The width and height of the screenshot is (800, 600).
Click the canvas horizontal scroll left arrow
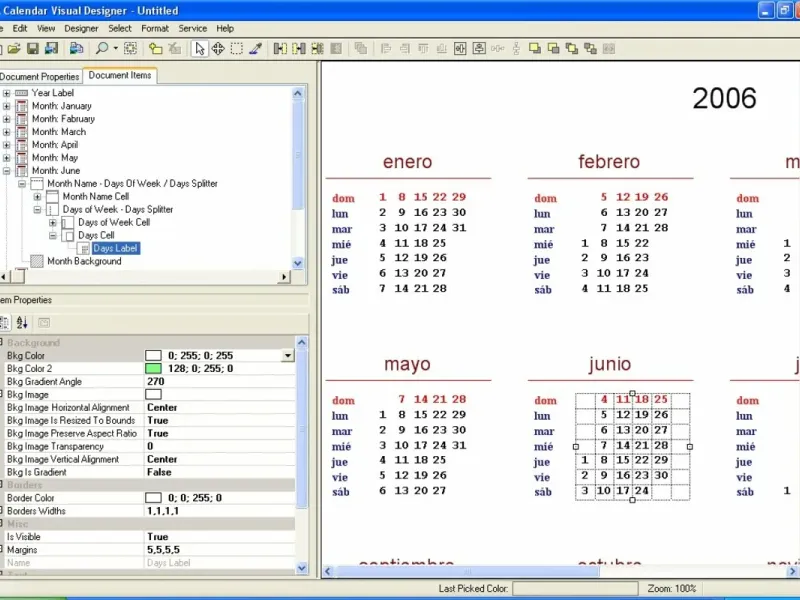pos(328,571)
